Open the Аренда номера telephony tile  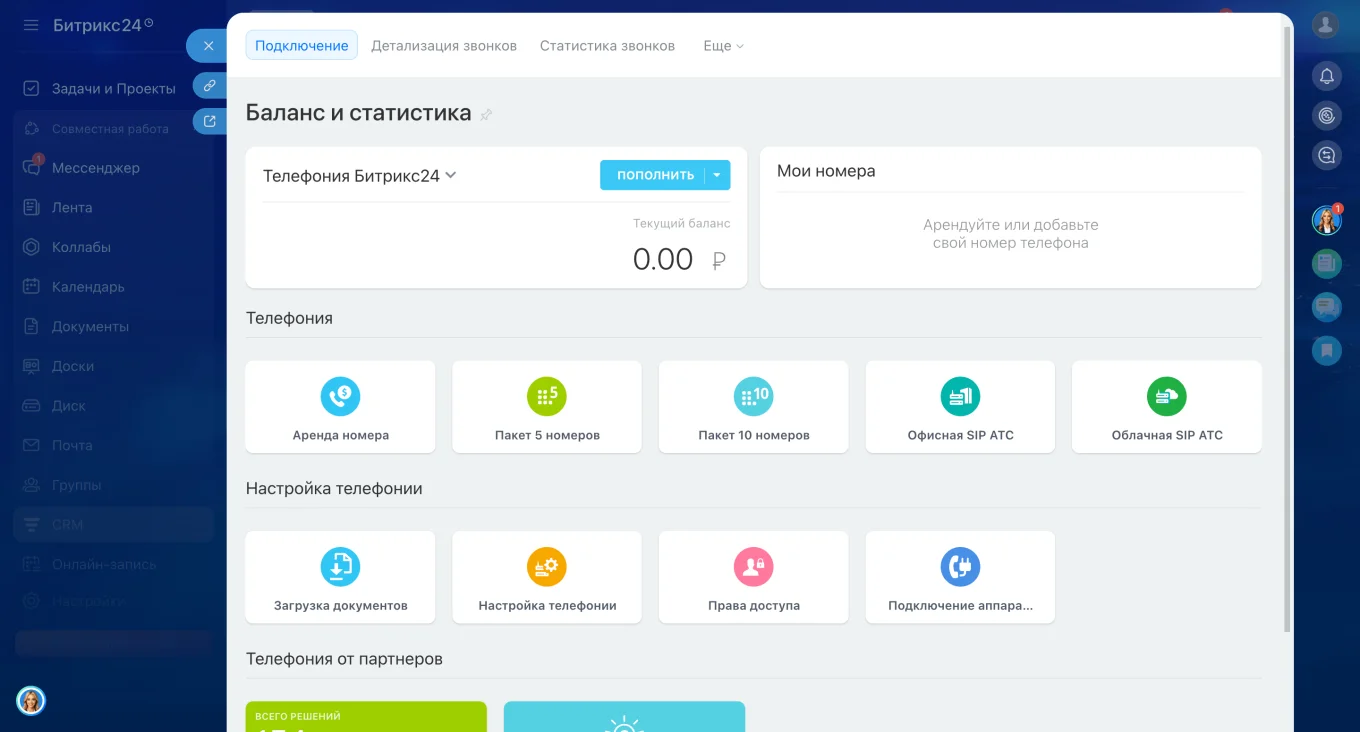pyautogui.click(x=340, y=406)
